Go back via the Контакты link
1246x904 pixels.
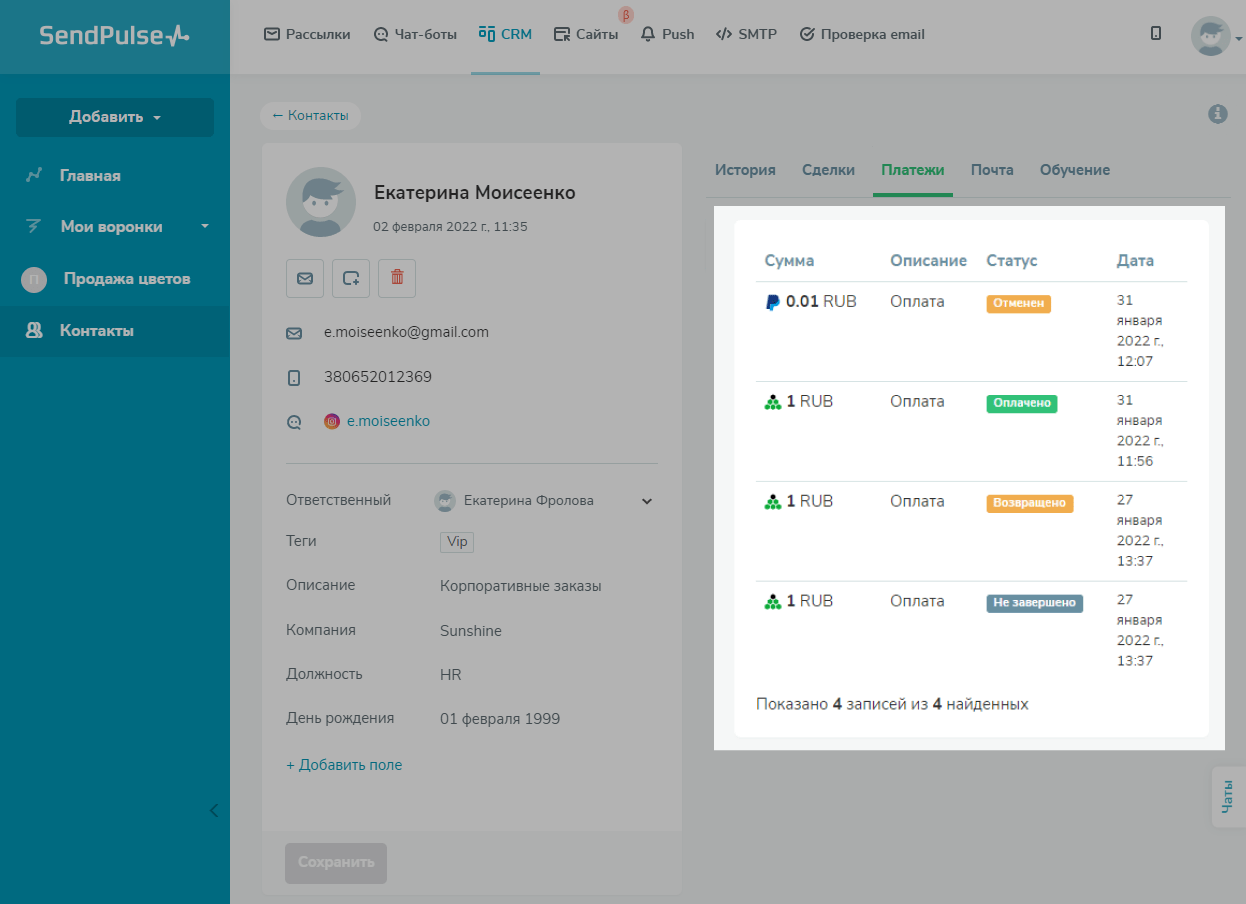coord(310,116)
